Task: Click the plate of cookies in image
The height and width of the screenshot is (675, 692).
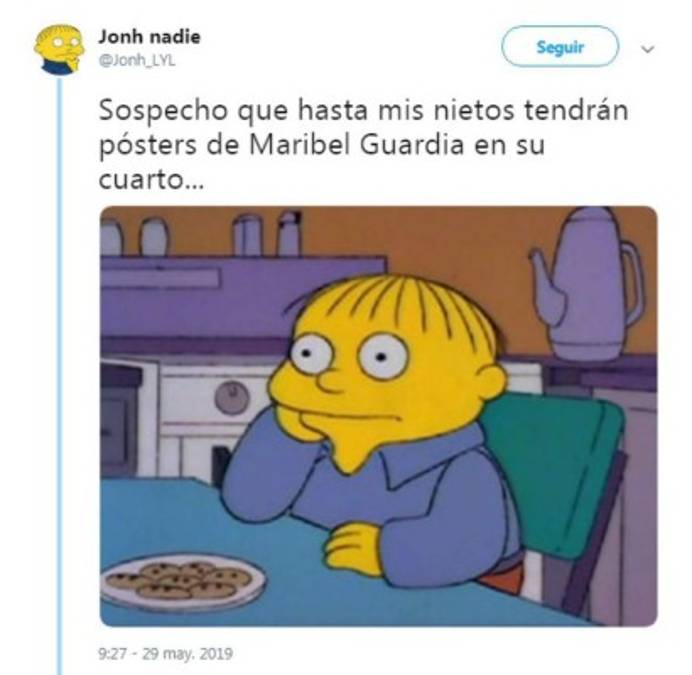Action: 182,581
